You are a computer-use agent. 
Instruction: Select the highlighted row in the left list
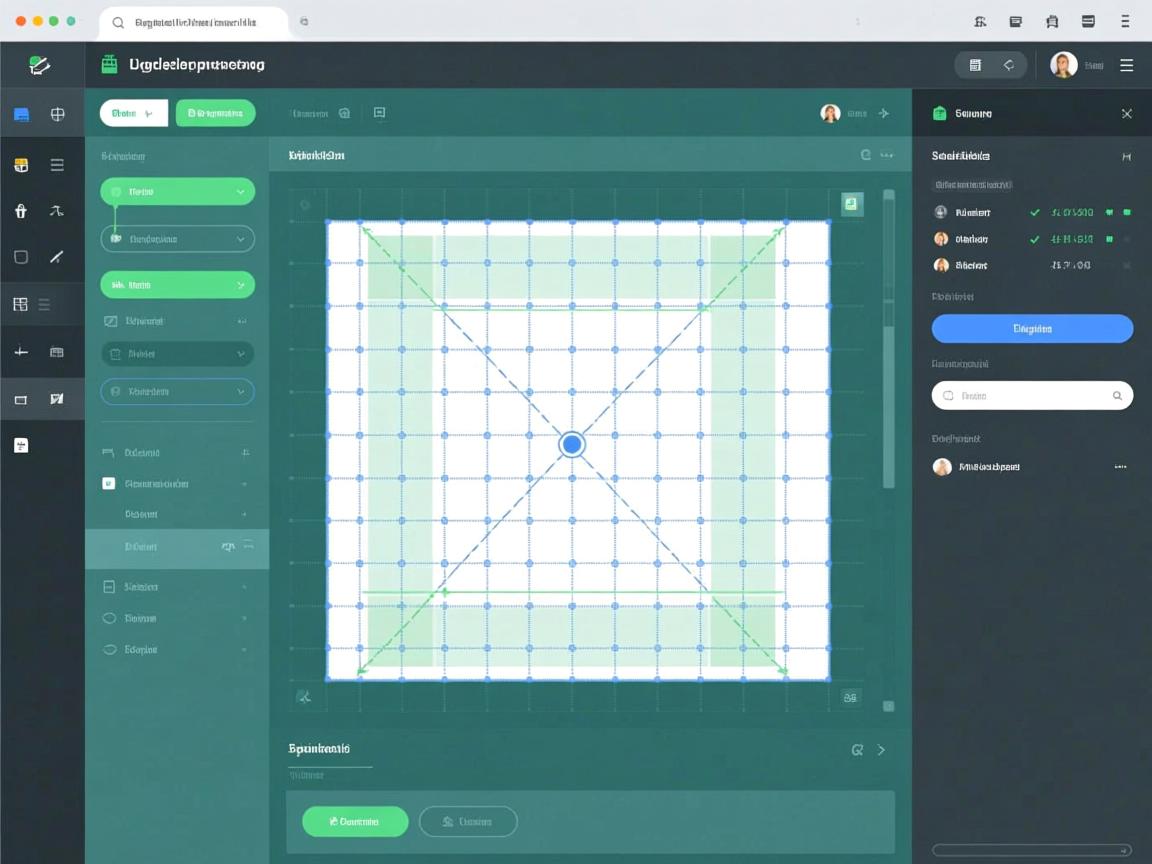[176, 548]
